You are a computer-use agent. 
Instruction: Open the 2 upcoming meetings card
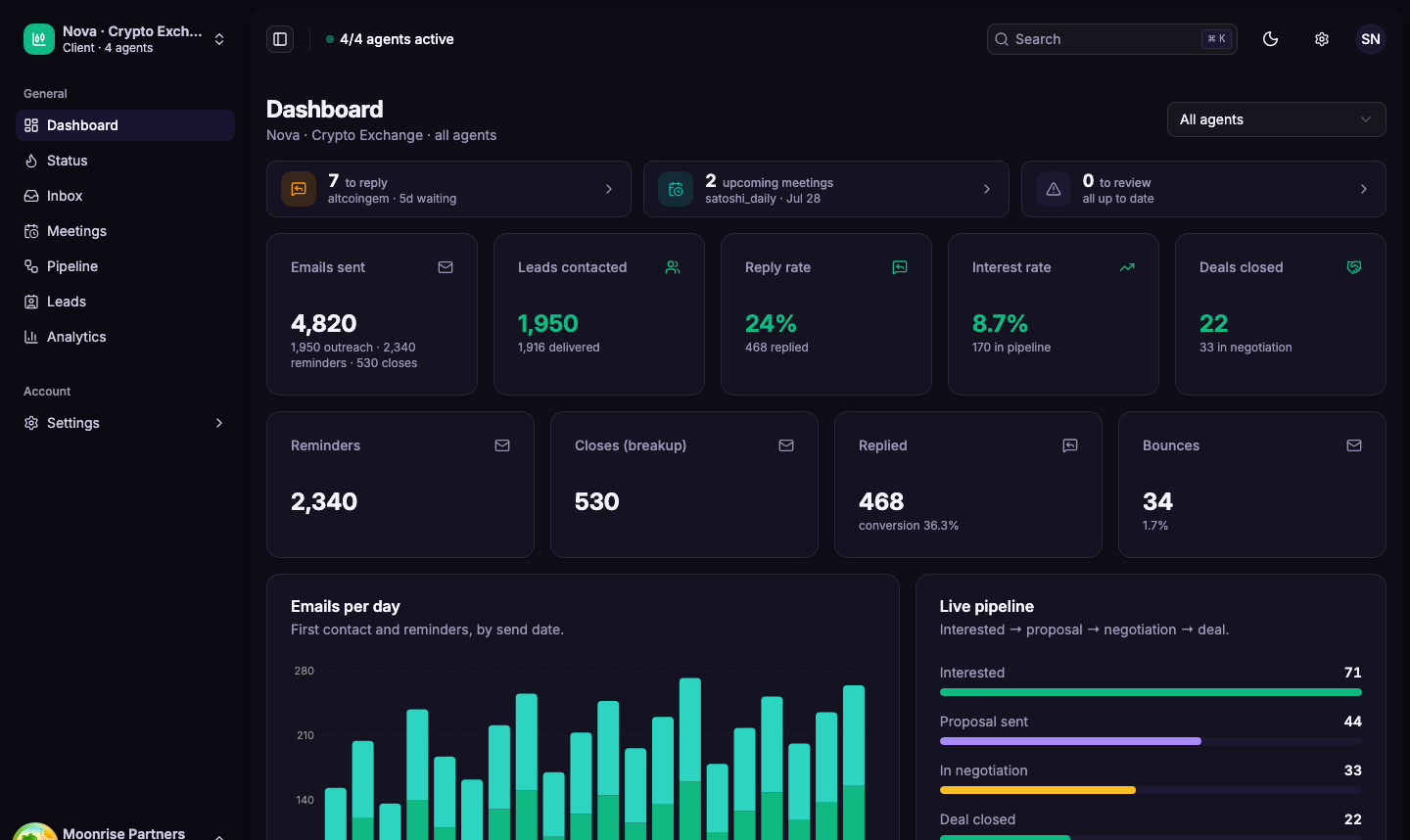tap(826, 189)
